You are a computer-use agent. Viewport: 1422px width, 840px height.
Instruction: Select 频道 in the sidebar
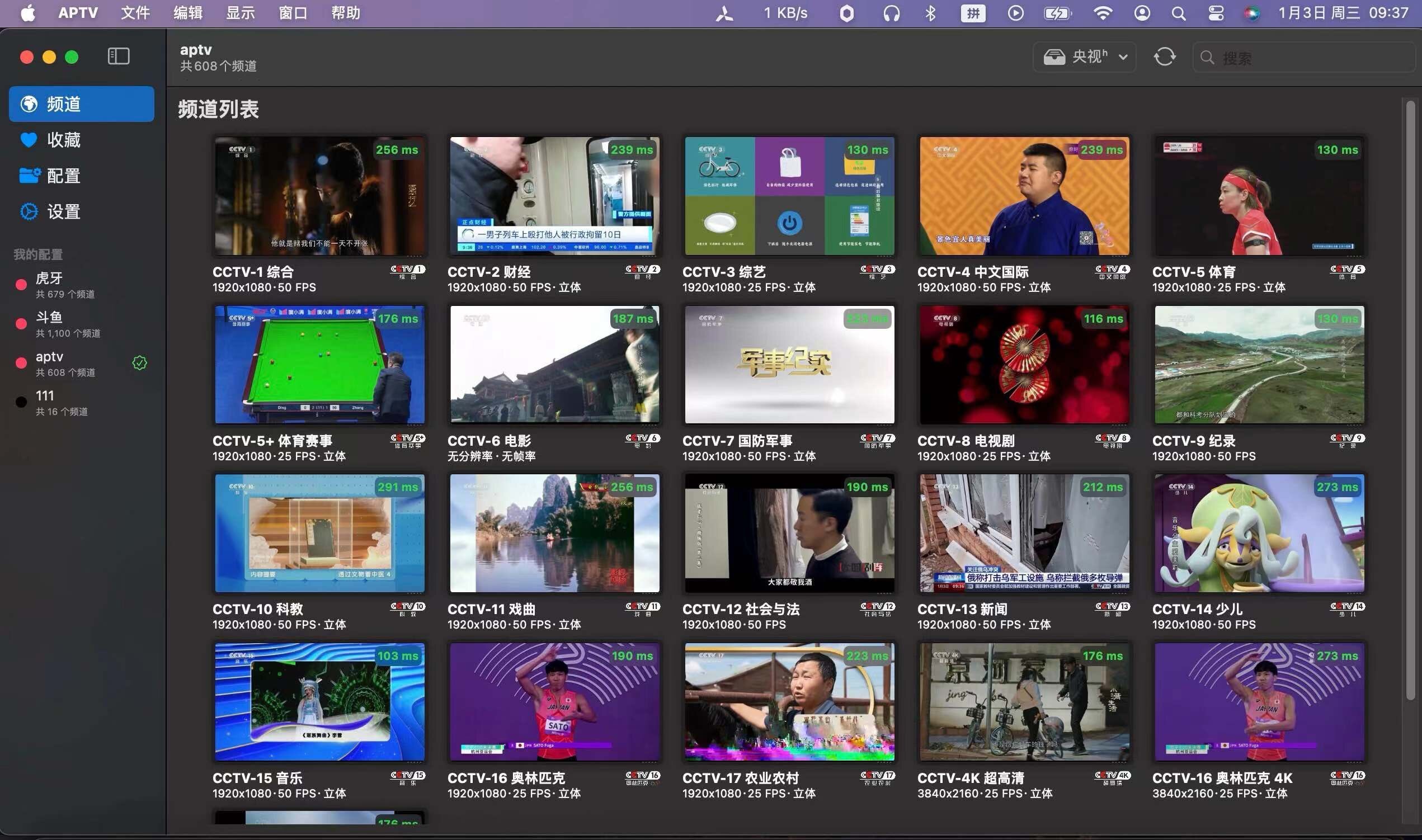click(82, 104)
